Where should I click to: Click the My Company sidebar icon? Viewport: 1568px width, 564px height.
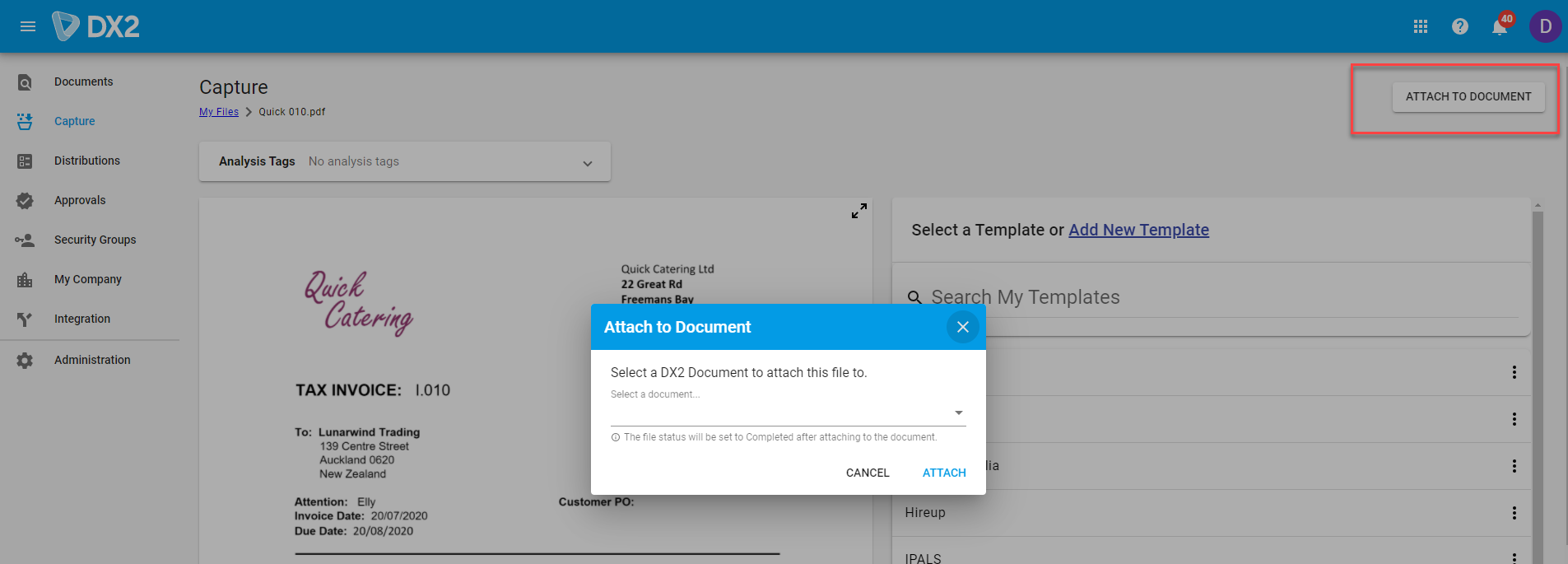pyautogui.click(x=25, y=280)
